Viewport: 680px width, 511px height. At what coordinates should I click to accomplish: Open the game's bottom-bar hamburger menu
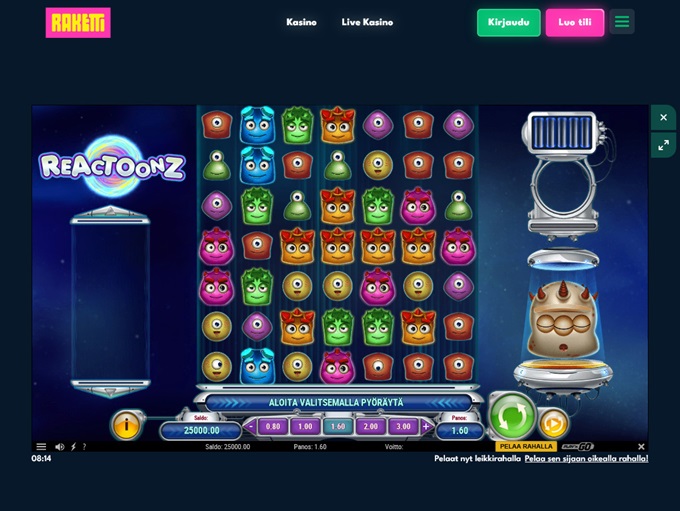pyautogui.click(x=41, y=447)
